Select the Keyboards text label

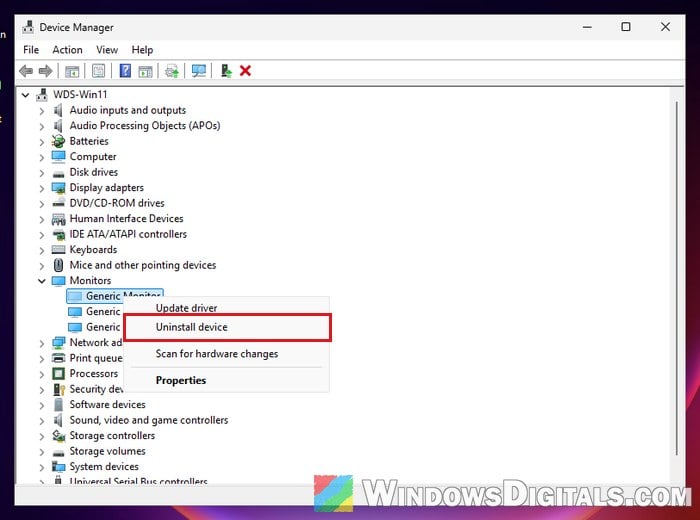pyautogui.click(x=93, y=250)
